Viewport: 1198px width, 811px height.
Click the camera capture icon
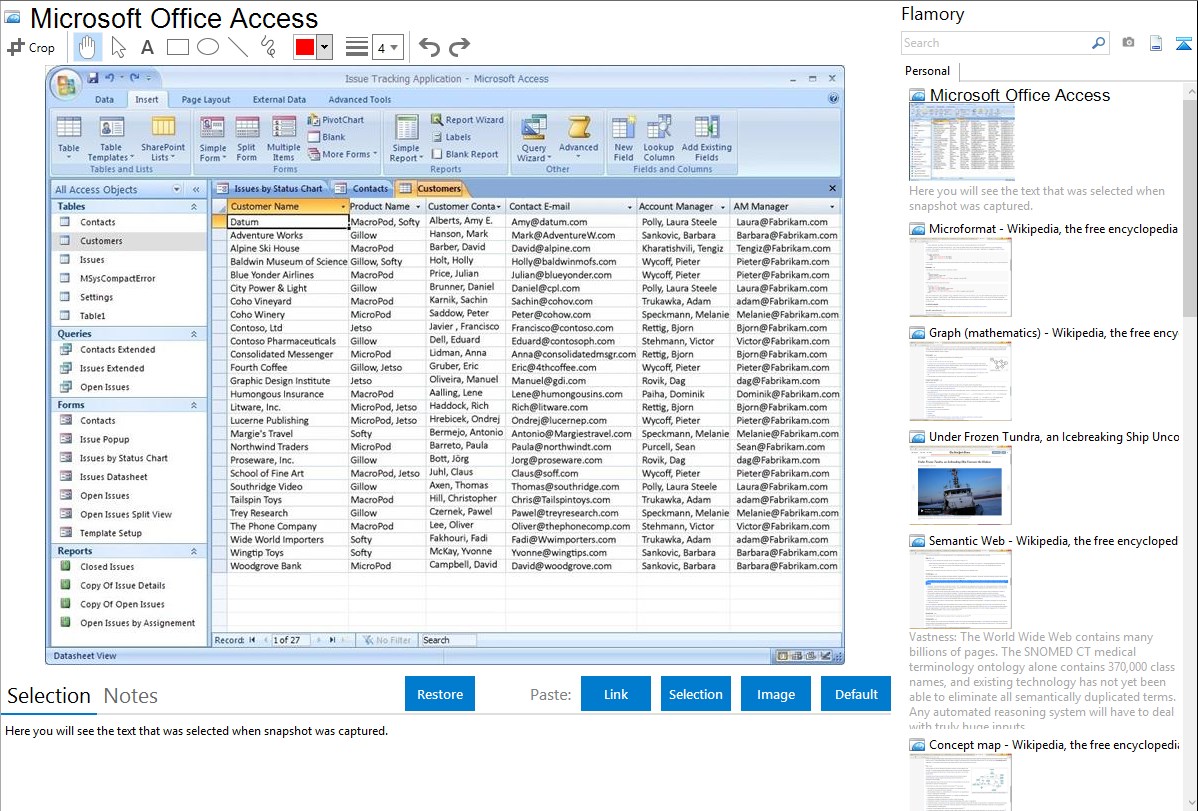1128,43
